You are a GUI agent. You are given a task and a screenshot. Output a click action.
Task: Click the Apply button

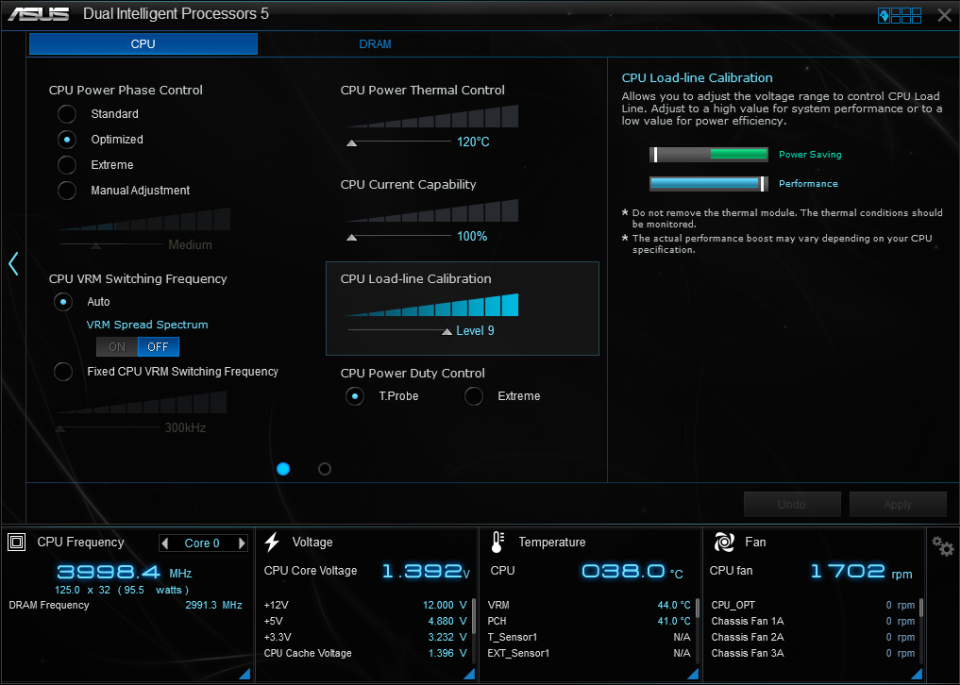click(x=898, y=504)
